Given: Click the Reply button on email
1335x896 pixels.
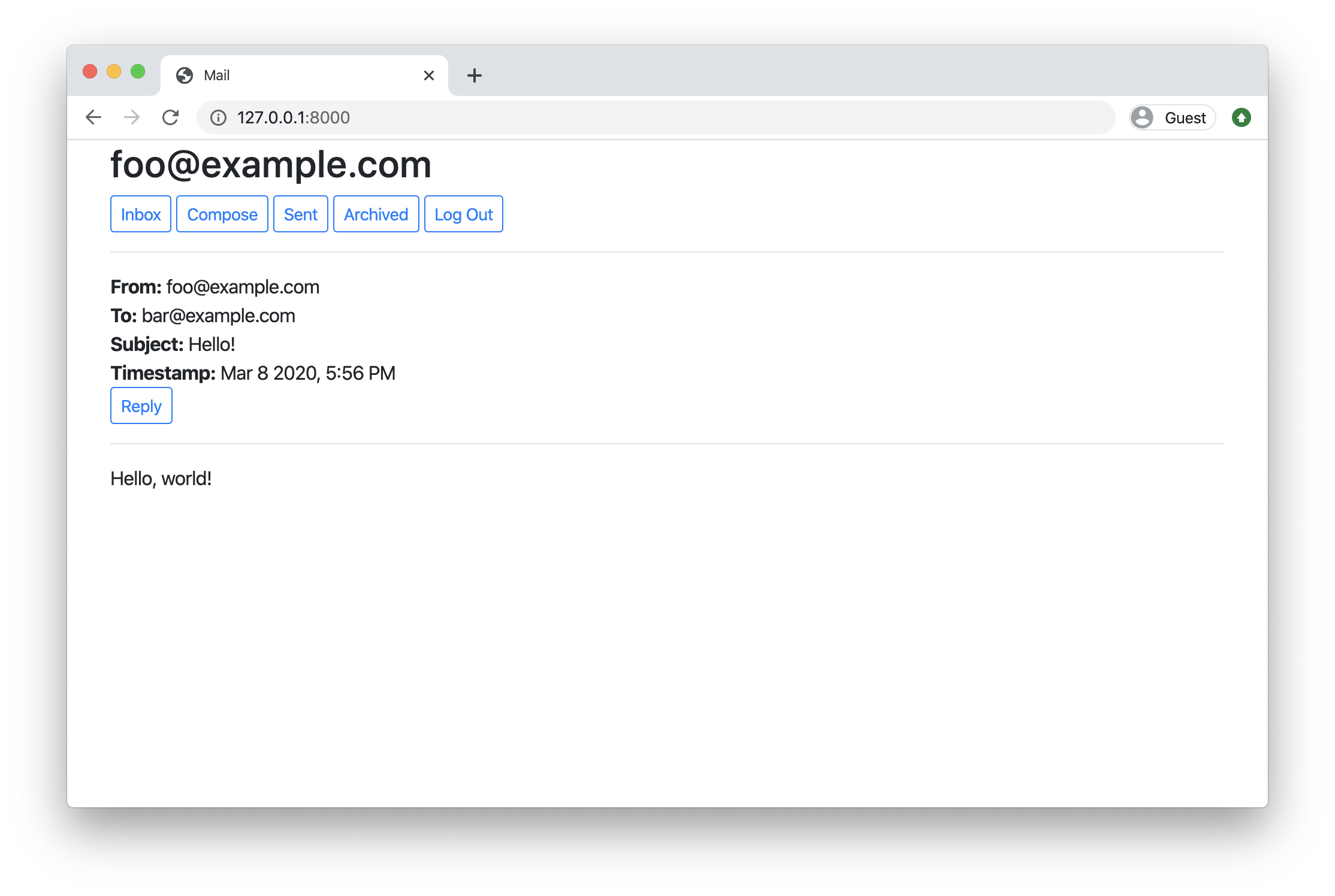Looking at the screenshot, I should tap(141, 405).
